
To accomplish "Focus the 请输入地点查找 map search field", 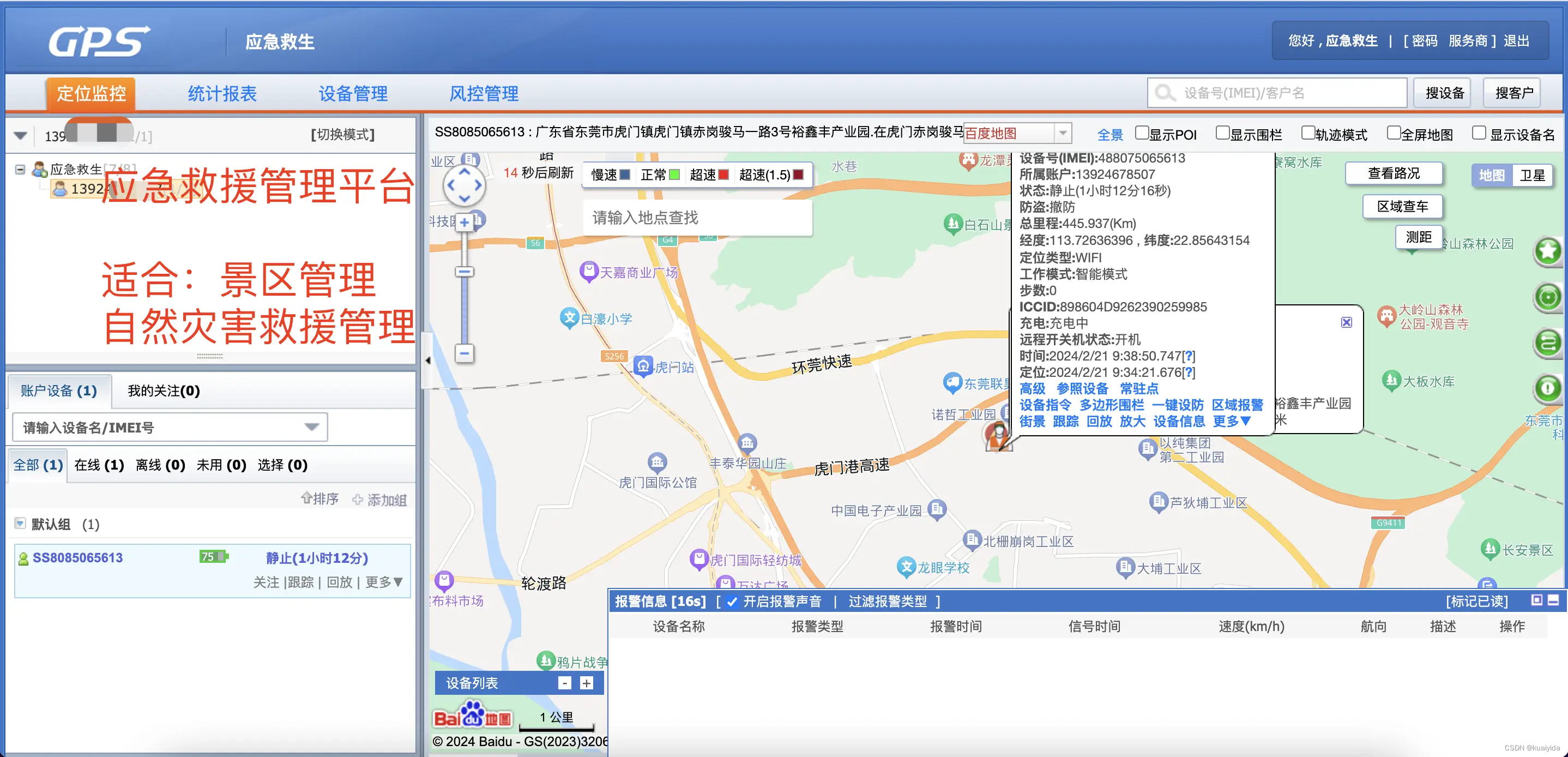I will pos(697,218).
